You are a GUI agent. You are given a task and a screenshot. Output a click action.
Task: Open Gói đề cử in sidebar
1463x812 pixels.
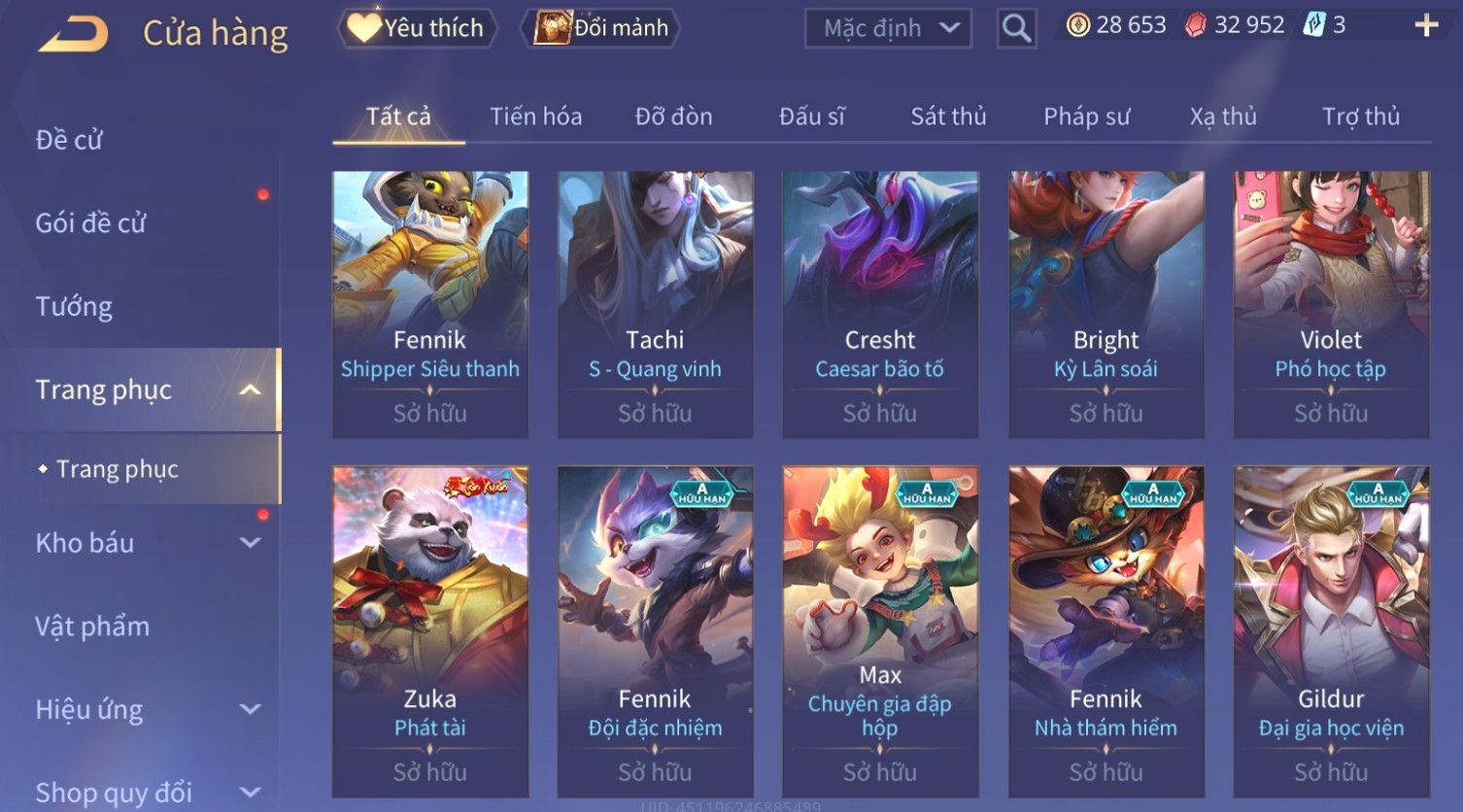click(x=90, y=223)
